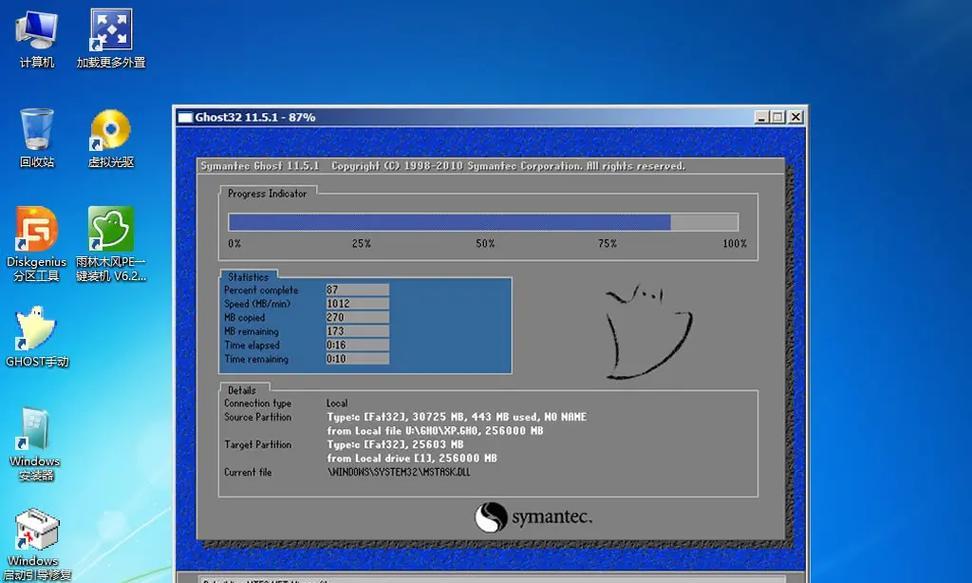This screenshot has width=972, height=583.
Task: Click the Symantec Ghost copyright header text
Action: (x=443, y=166)
